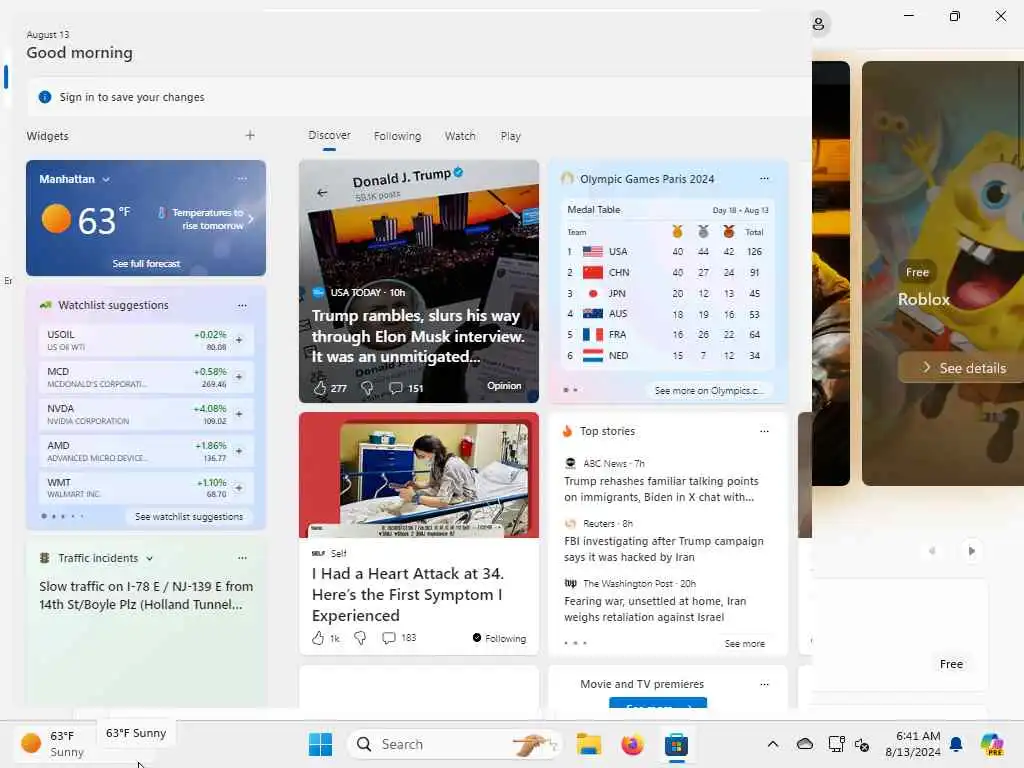Open Olympic Games card more options

pos(764,178)
